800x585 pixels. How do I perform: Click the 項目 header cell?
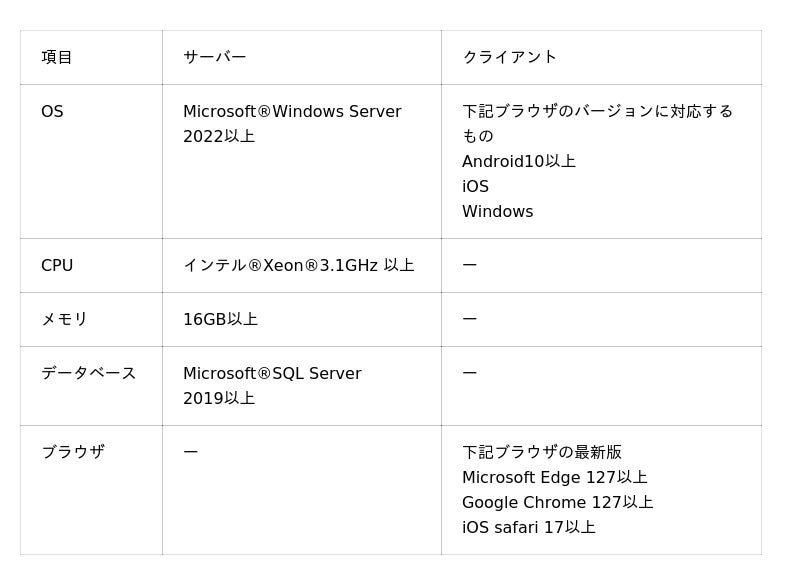pos(57,57)
